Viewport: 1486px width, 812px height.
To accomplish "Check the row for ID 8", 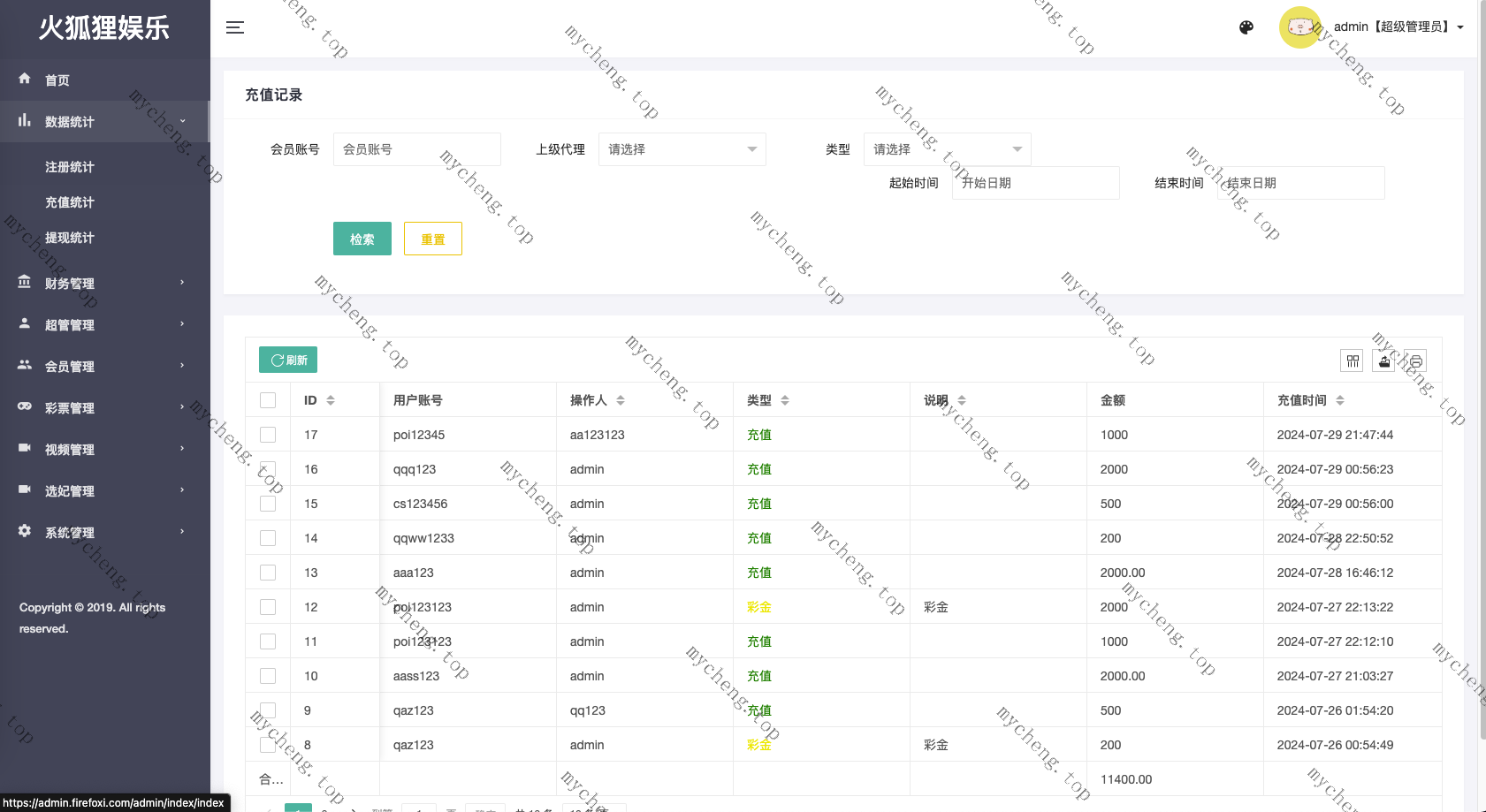I will pos(268,745).
